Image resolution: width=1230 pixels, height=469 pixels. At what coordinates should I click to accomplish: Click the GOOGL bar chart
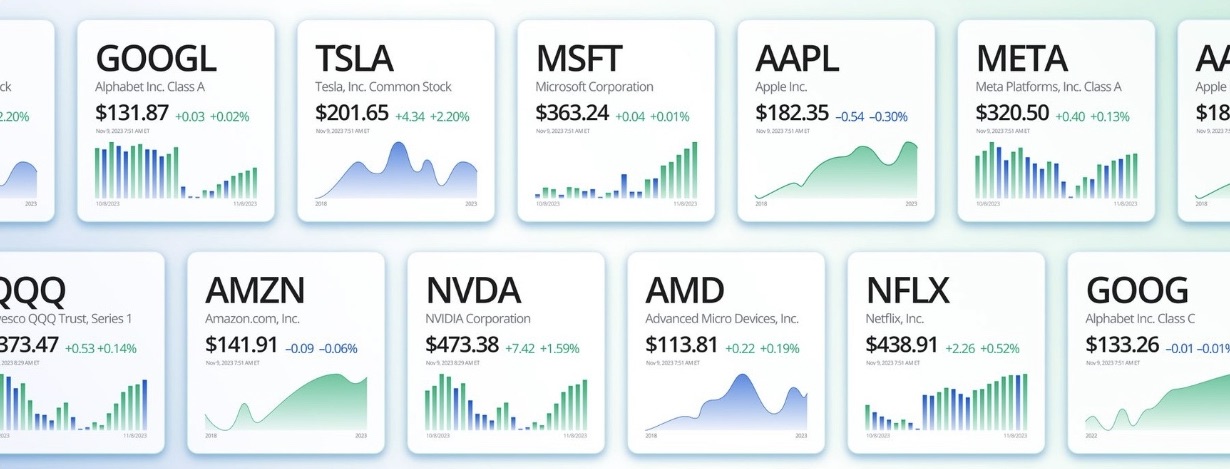[x=176, y=172]
